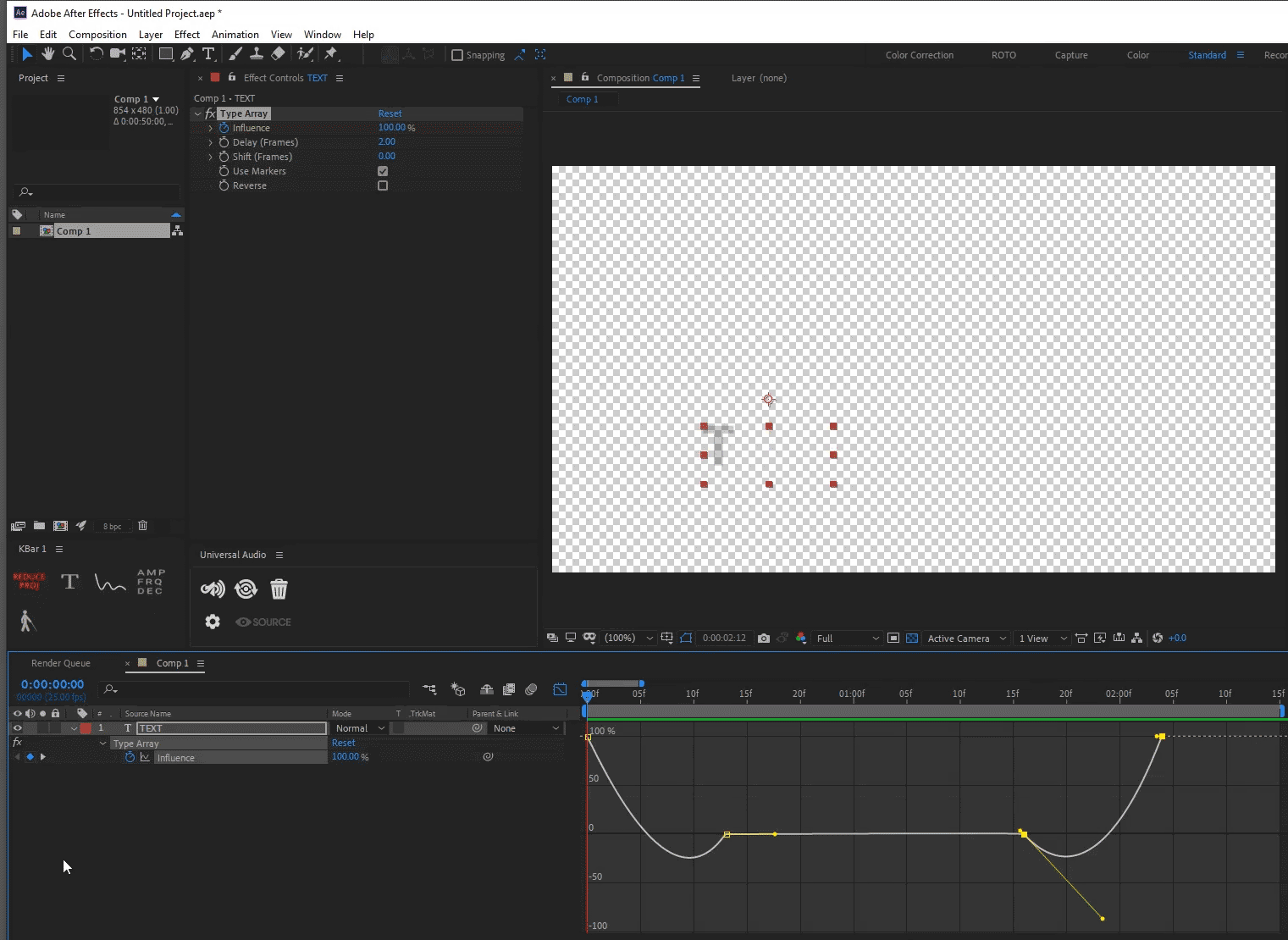Select the Unified Camera tool

[x=118, y=54]
